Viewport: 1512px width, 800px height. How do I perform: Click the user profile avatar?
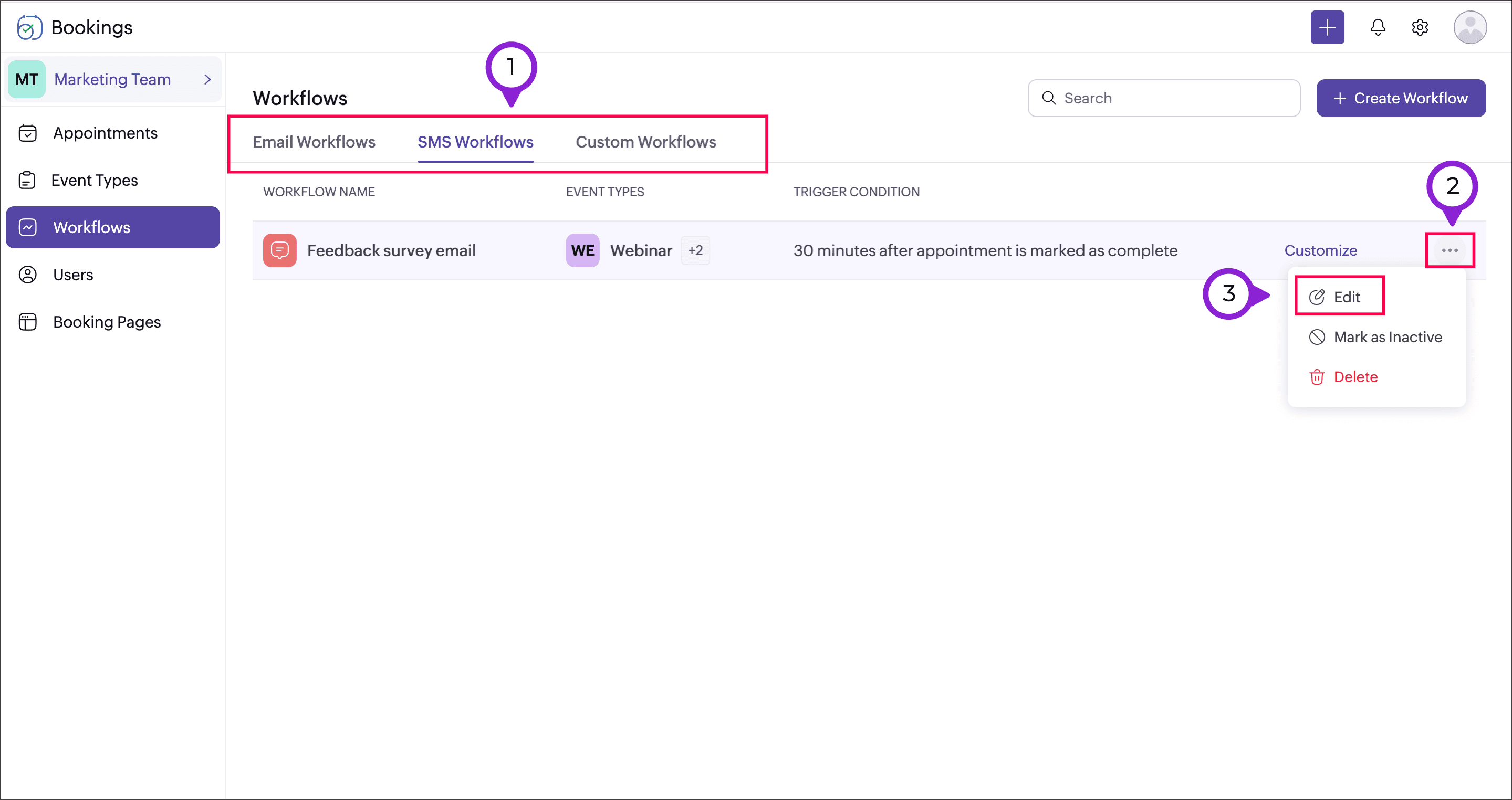(x=1469, y=27)
